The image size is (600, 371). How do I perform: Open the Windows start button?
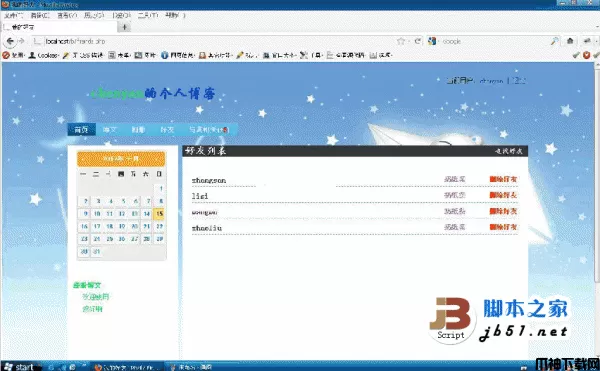click(21, 367)
